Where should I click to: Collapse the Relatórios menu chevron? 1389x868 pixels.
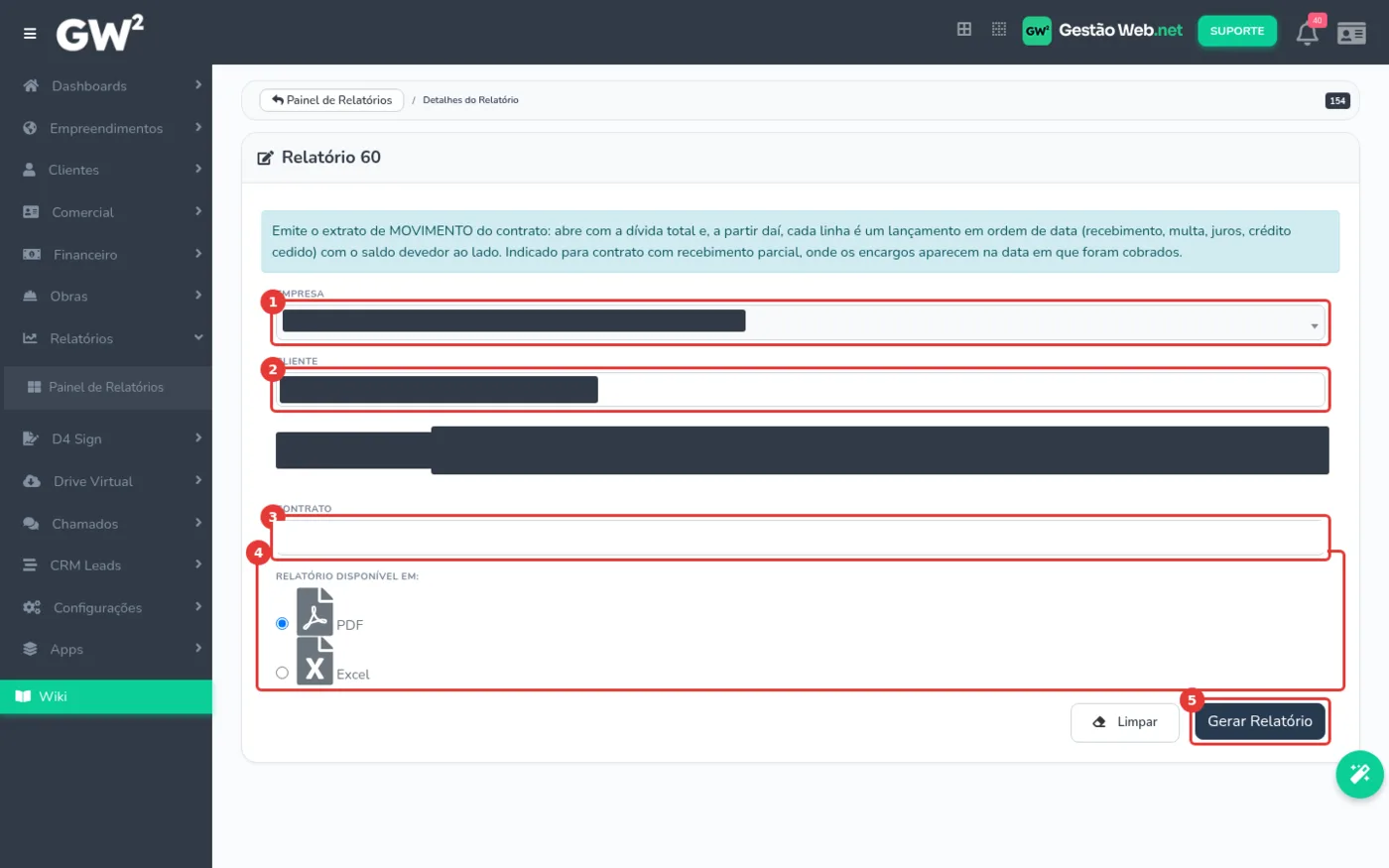(198, 338)
